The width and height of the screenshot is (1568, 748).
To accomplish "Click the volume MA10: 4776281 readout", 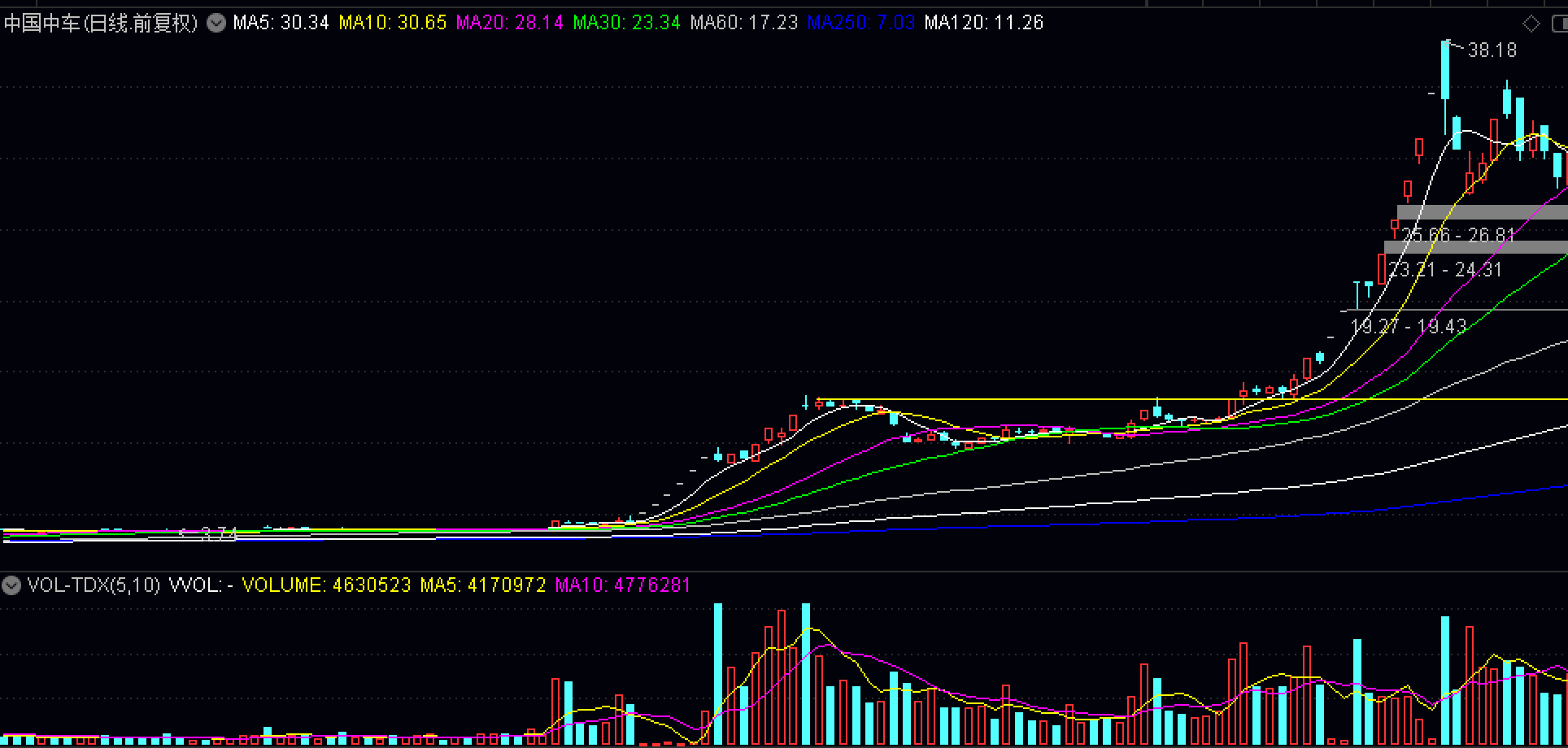I will [623, 585].
